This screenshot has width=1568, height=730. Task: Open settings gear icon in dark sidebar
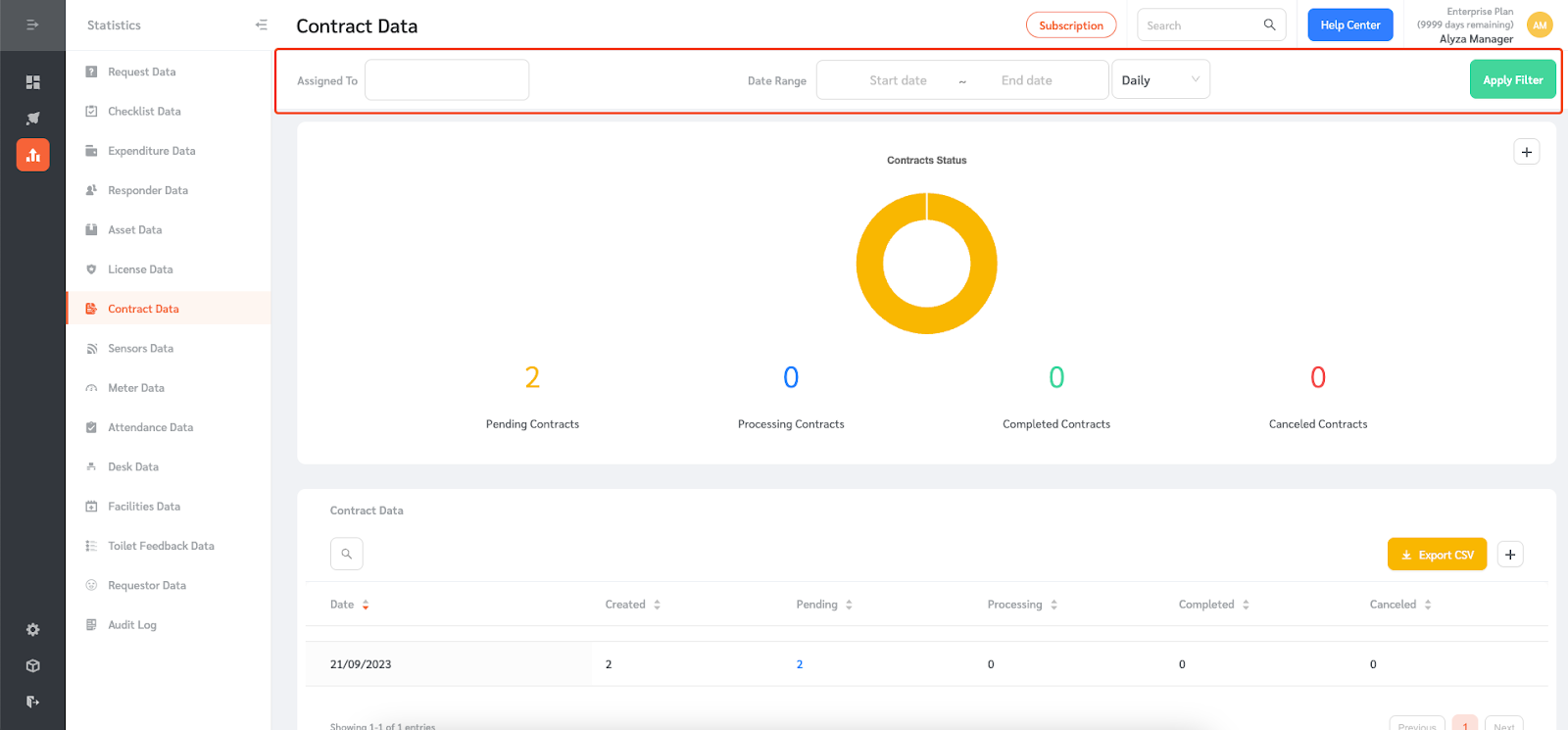(x=32, y=630)
